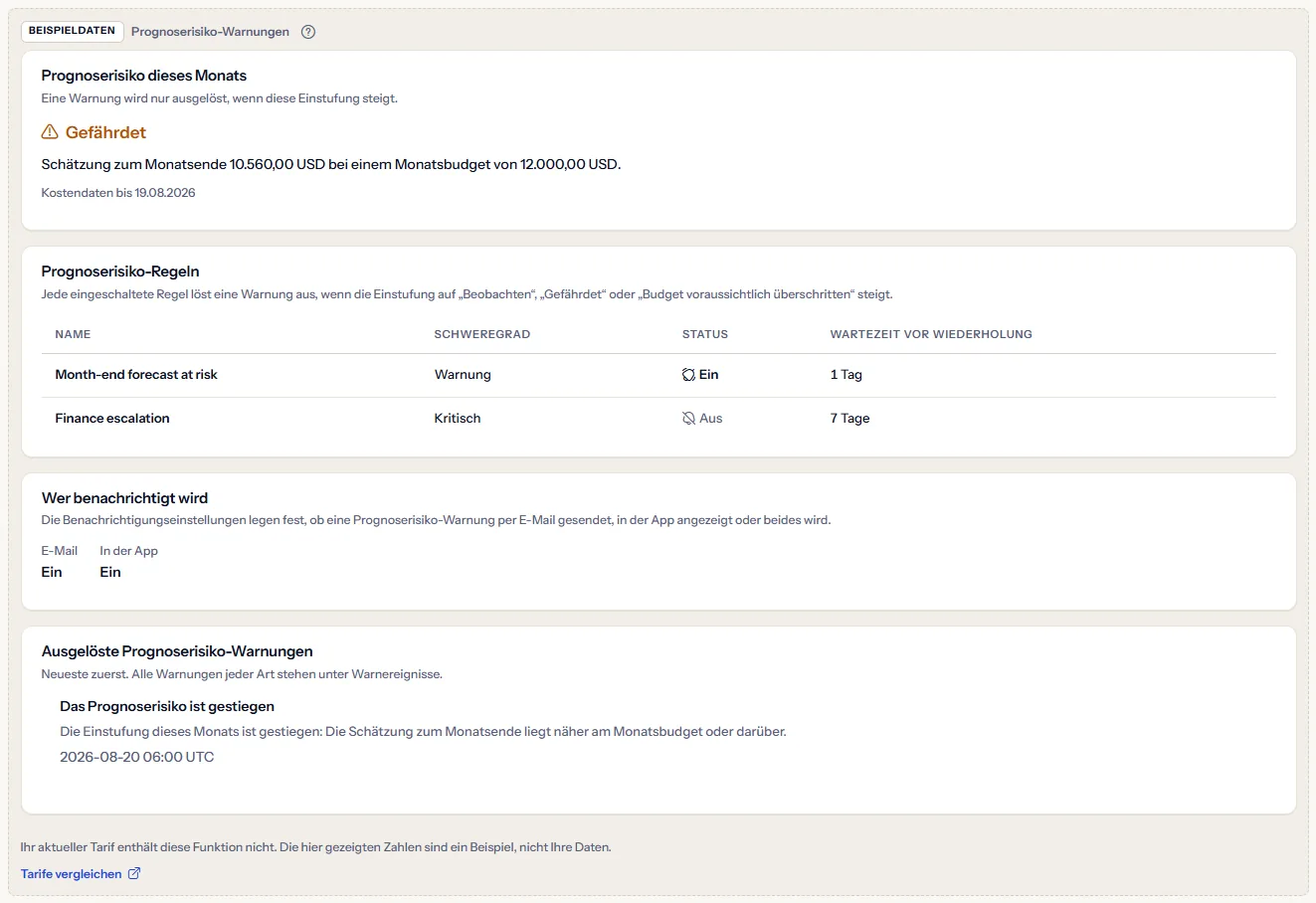Click the BEISPIELDATEN badge
The height and width of the screenshot is (903, 1316).
72,31
